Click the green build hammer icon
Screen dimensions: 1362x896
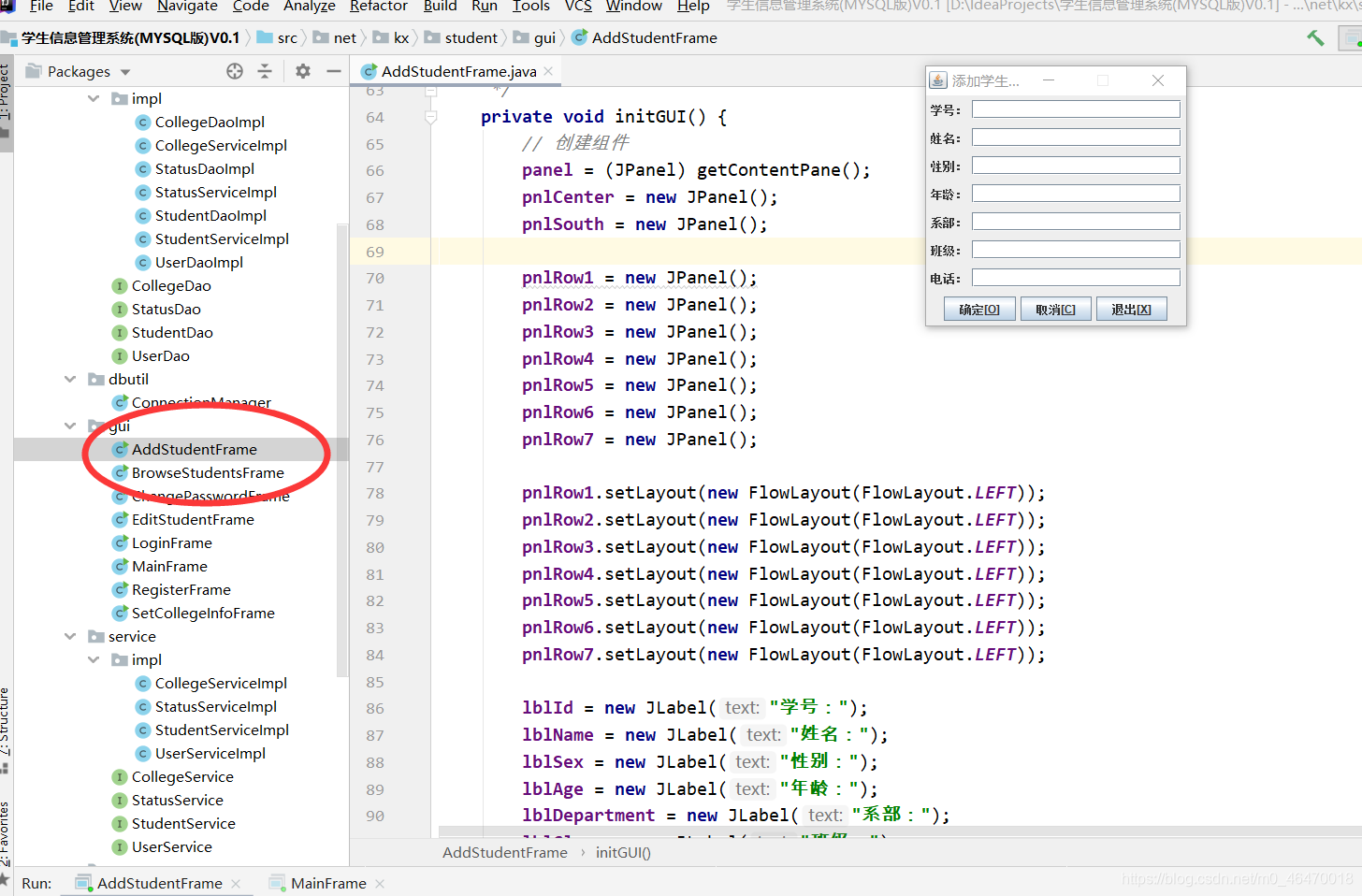pyautogui.click(x=1315, y=37)
